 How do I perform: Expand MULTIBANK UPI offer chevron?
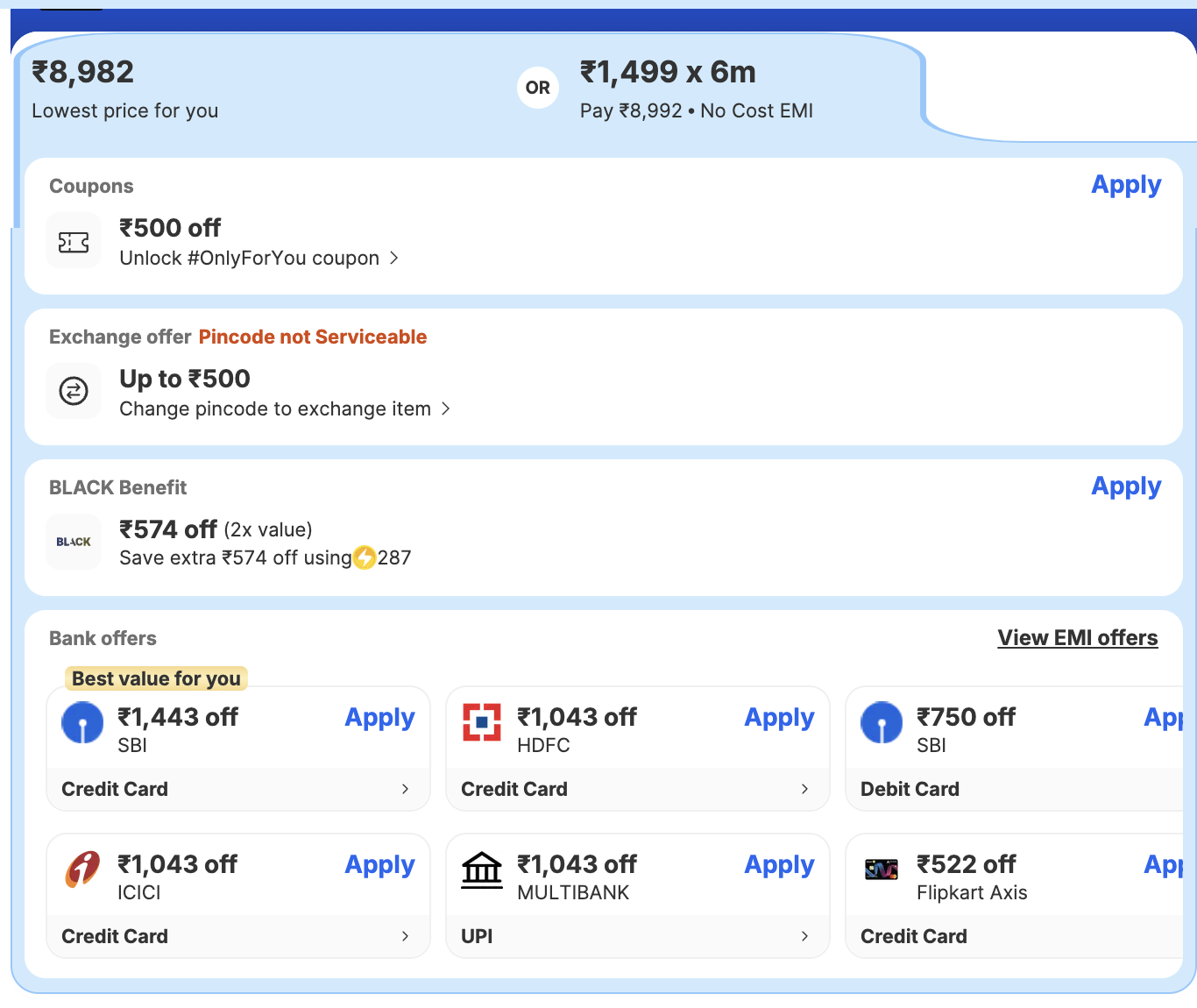click(804, 936)
